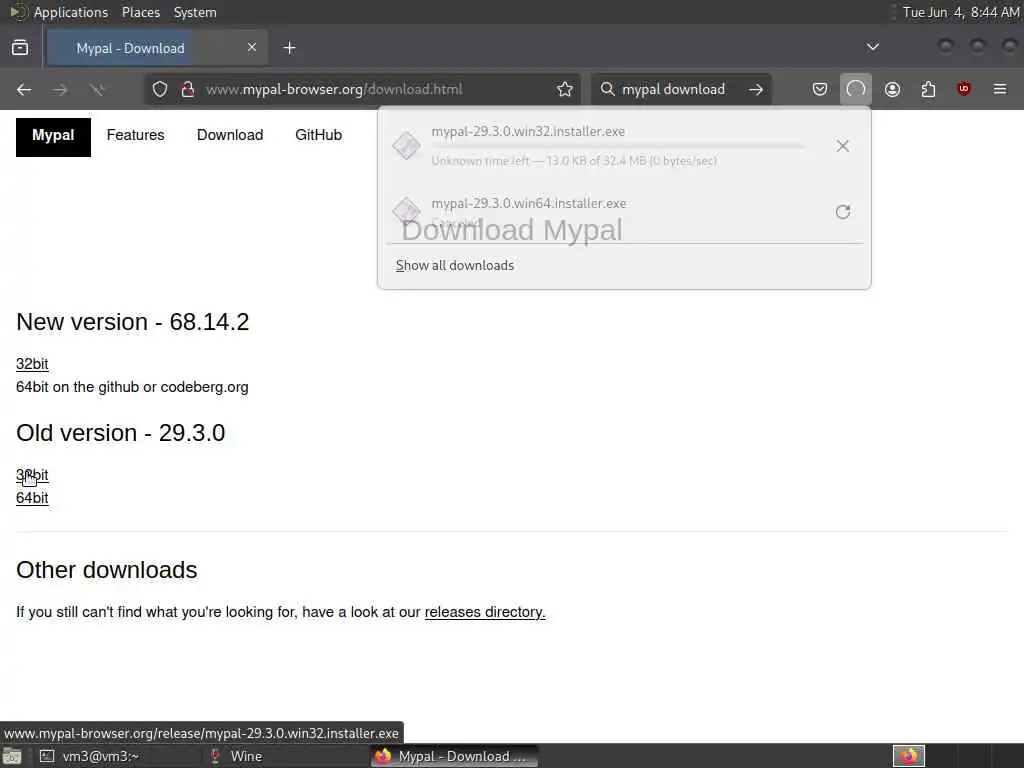Open the Save to Pocket button
This screenshot has height=768, width=1024.
(x=820, y=89)
